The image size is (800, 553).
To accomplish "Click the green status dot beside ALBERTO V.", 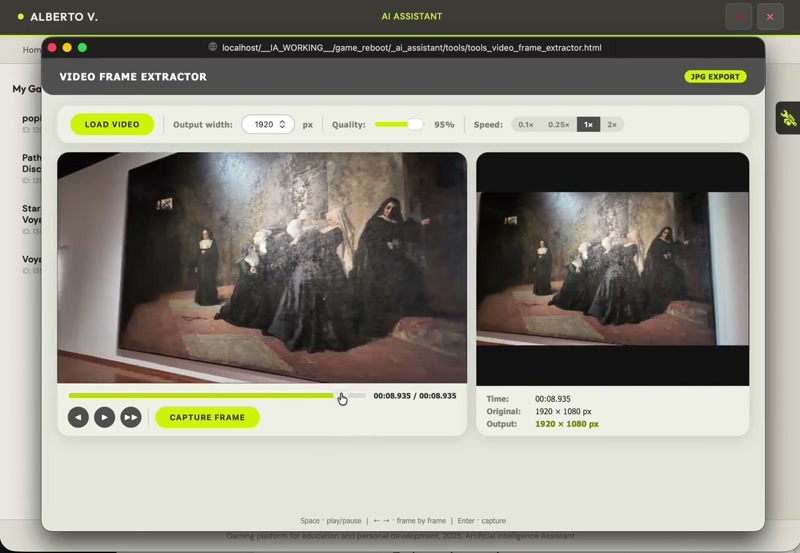I will [20, 17].
